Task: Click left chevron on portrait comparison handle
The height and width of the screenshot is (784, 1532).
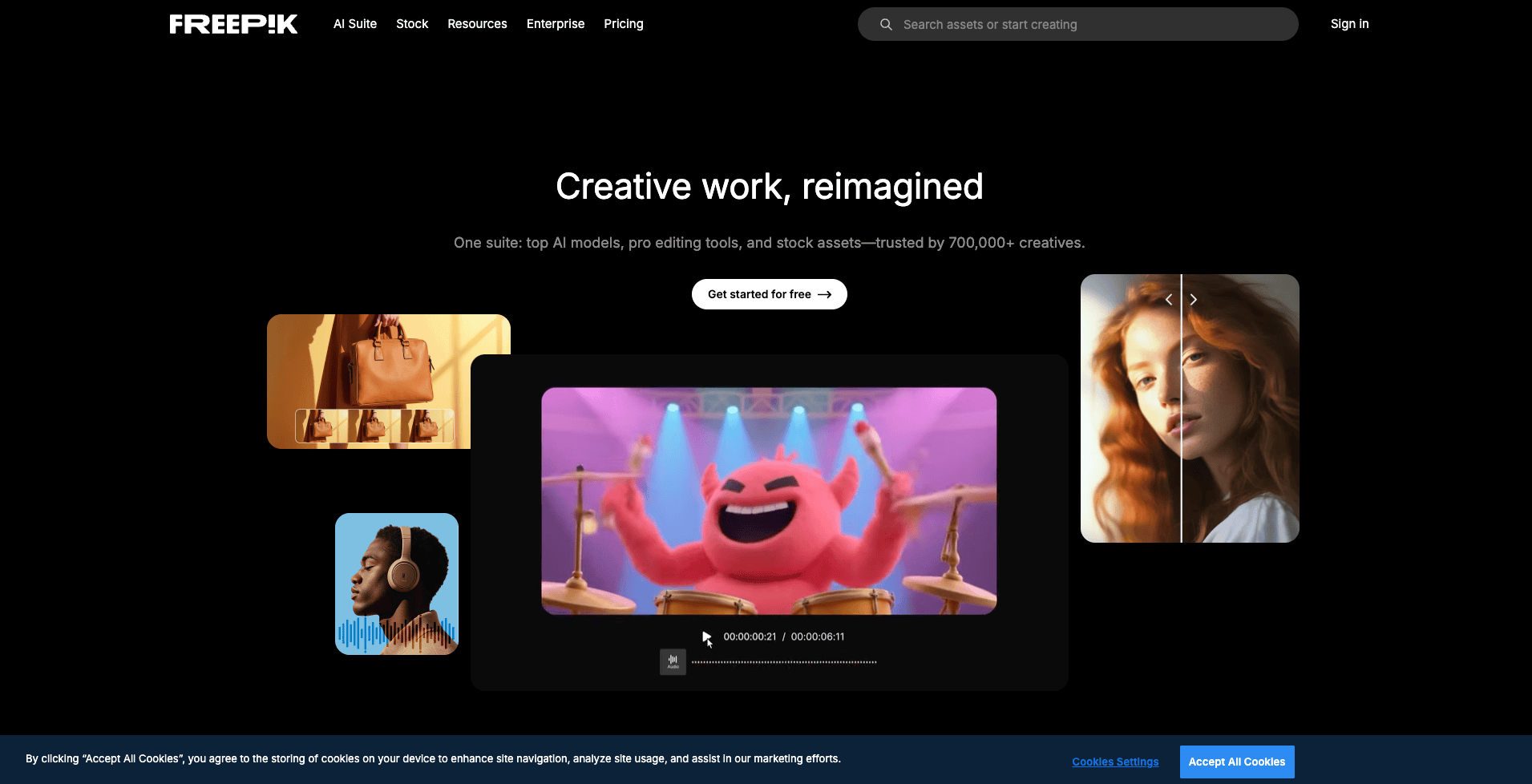Action: pyautogui.click(x=1169, y=300)
